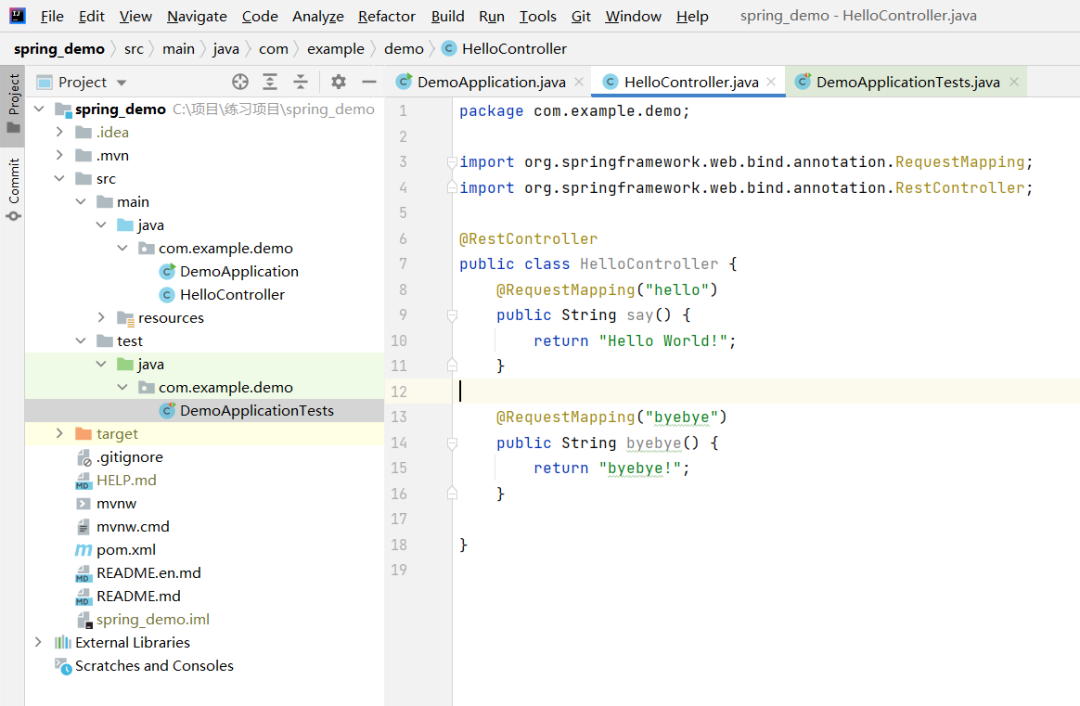The image size is (1080, 706).
Task: Toggle fold on say() method at line 9
Action: coord(452,315)
